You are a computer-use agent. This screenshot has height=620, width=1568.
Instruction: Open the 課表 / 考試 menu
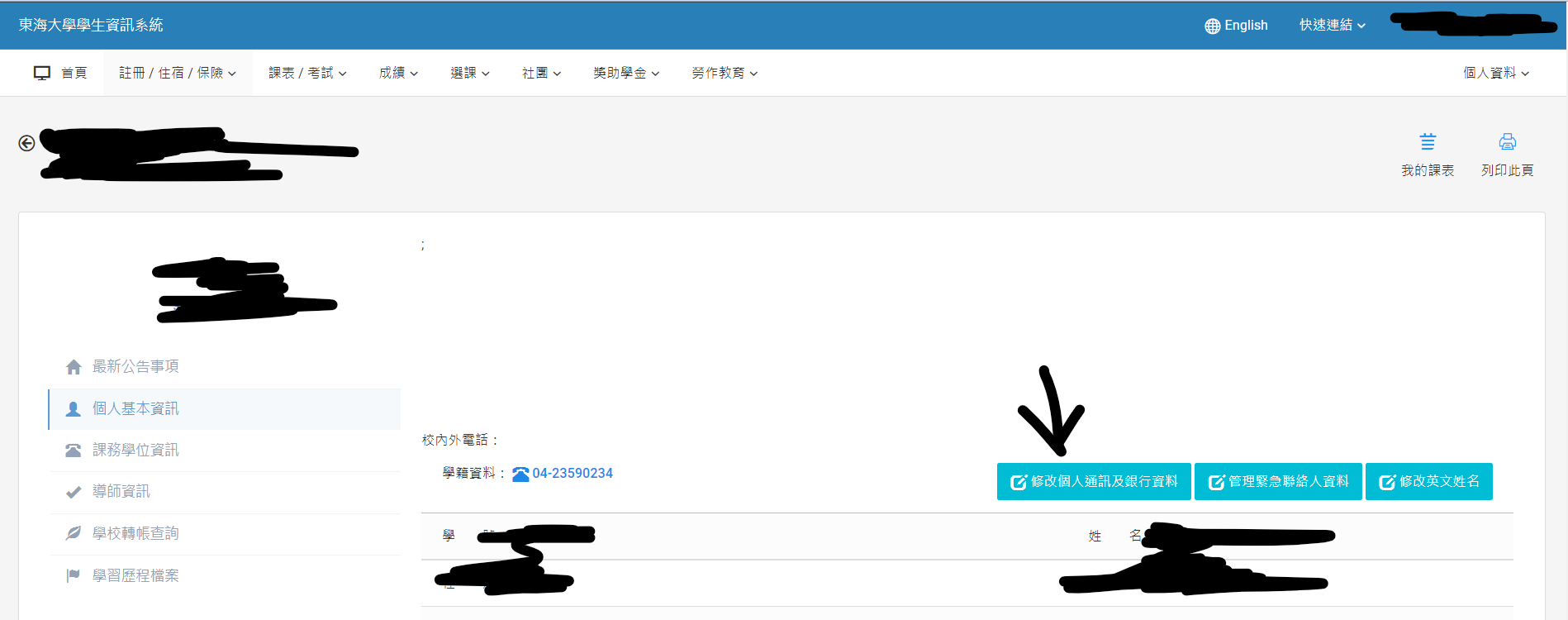pyautogui.click(x=307, y=73)
